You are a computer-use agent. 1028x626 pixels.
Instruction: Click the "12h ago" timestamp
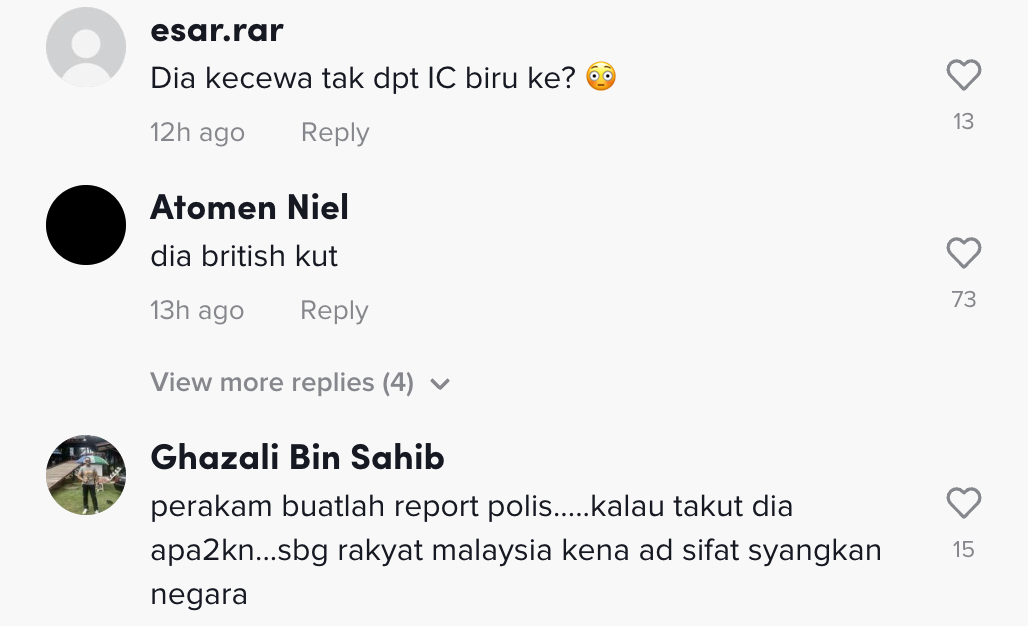click(197, 133)
